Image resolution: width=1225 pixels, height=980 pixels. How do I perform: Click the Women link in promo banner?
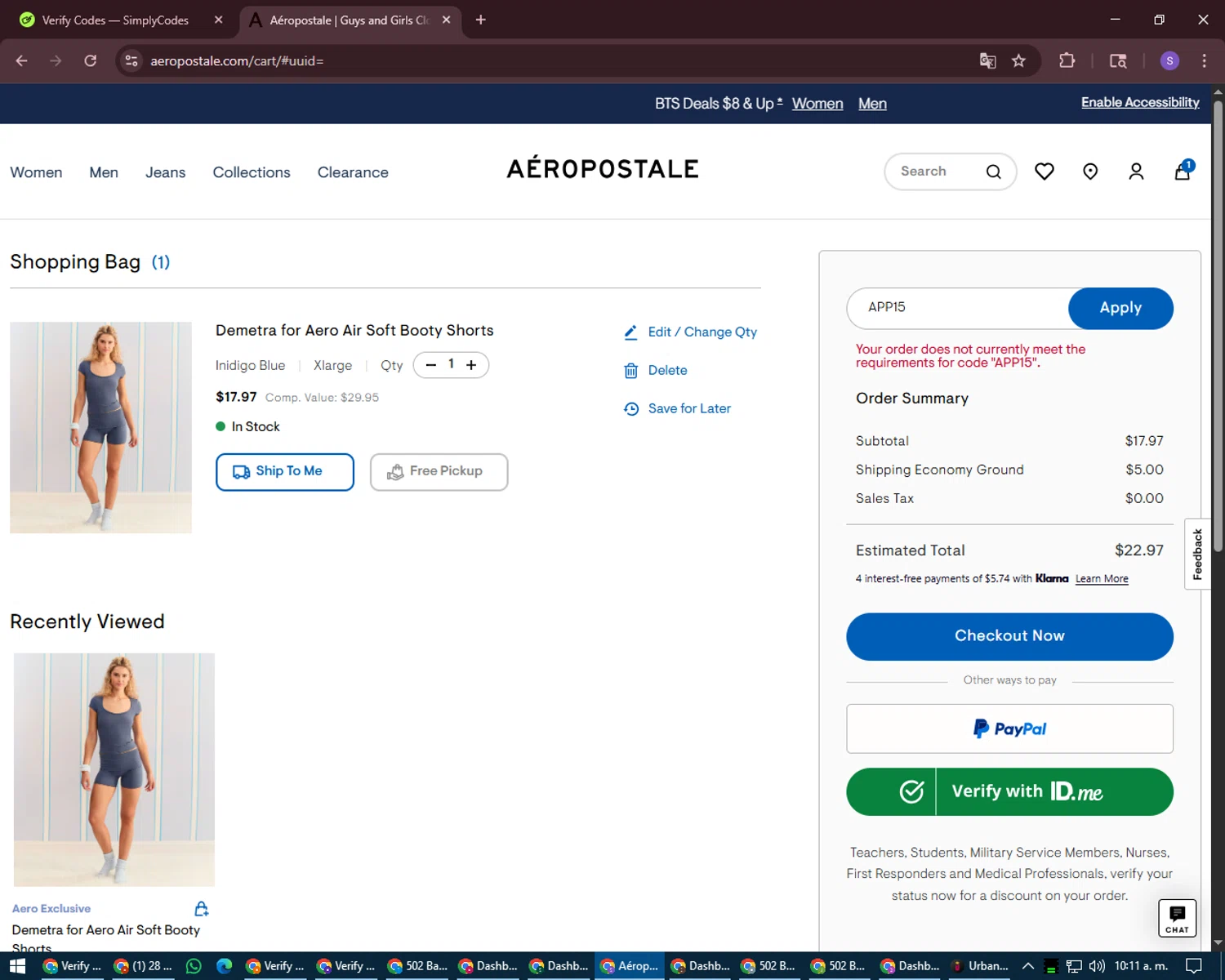817,104
